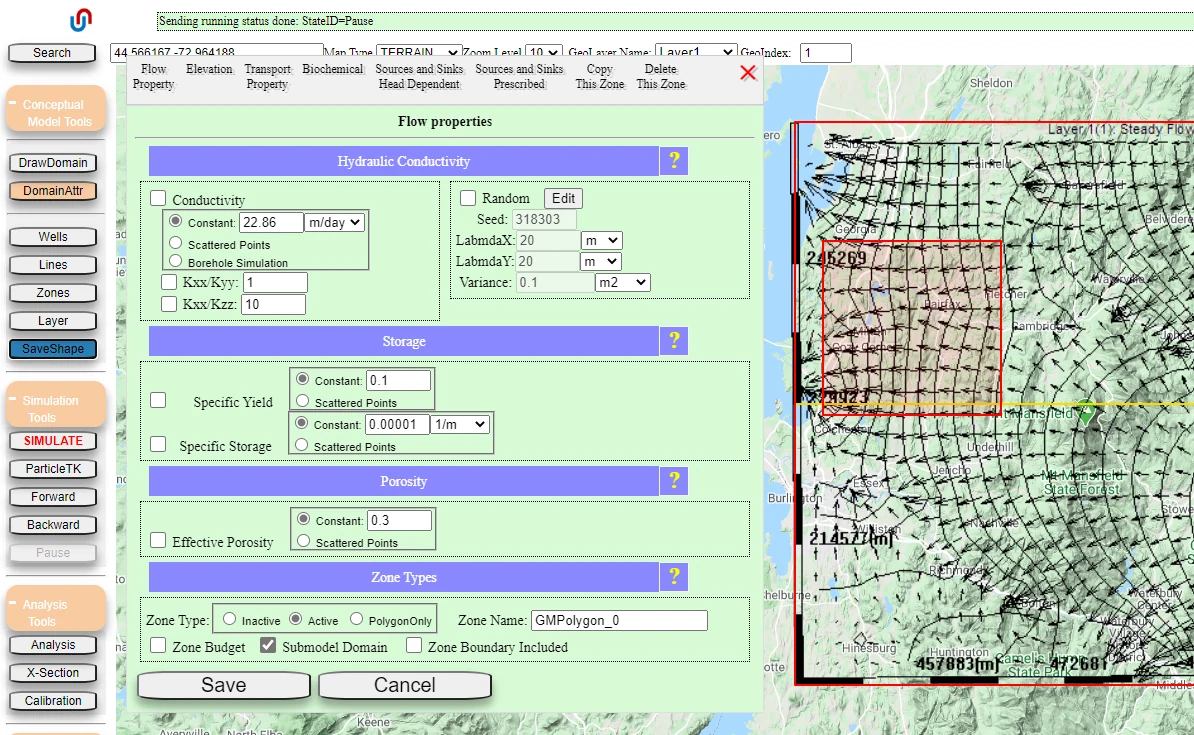Select Specific Storage Scattered Points radio
This screenshot has height=735, width=1194.
(302, 445)
